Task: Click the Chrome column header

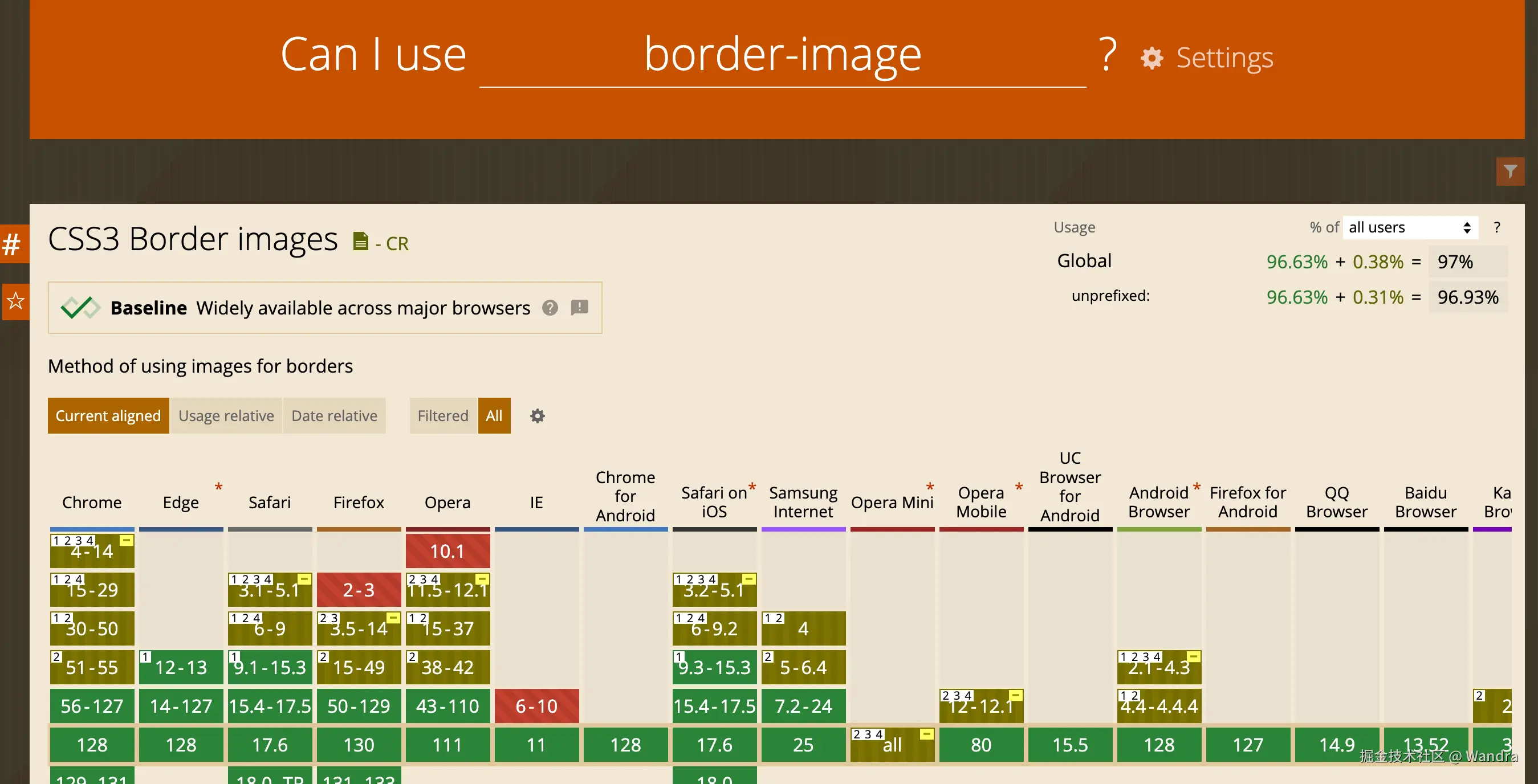Action: [92, 503]
